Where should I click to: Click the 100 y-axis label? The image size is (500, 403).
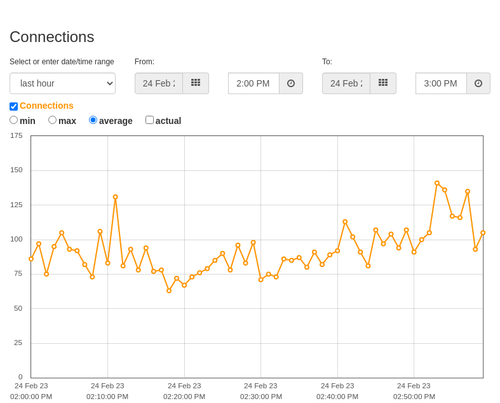point(16,239)
